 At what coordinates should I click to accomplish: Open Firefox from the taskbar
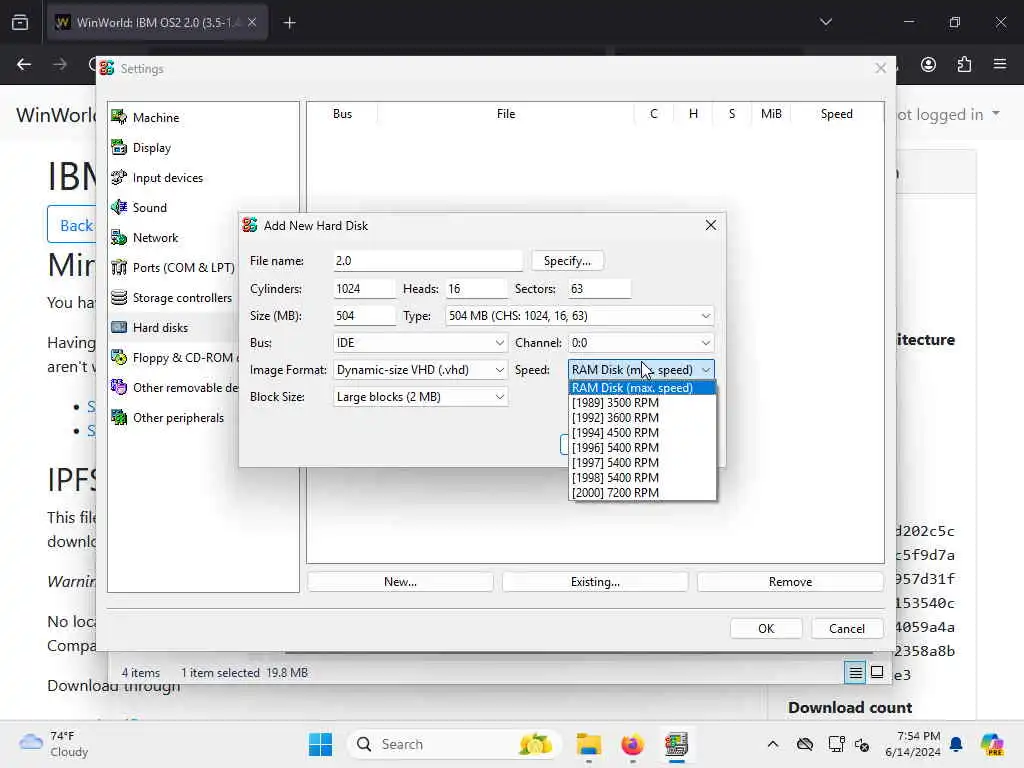coord(632,744)
